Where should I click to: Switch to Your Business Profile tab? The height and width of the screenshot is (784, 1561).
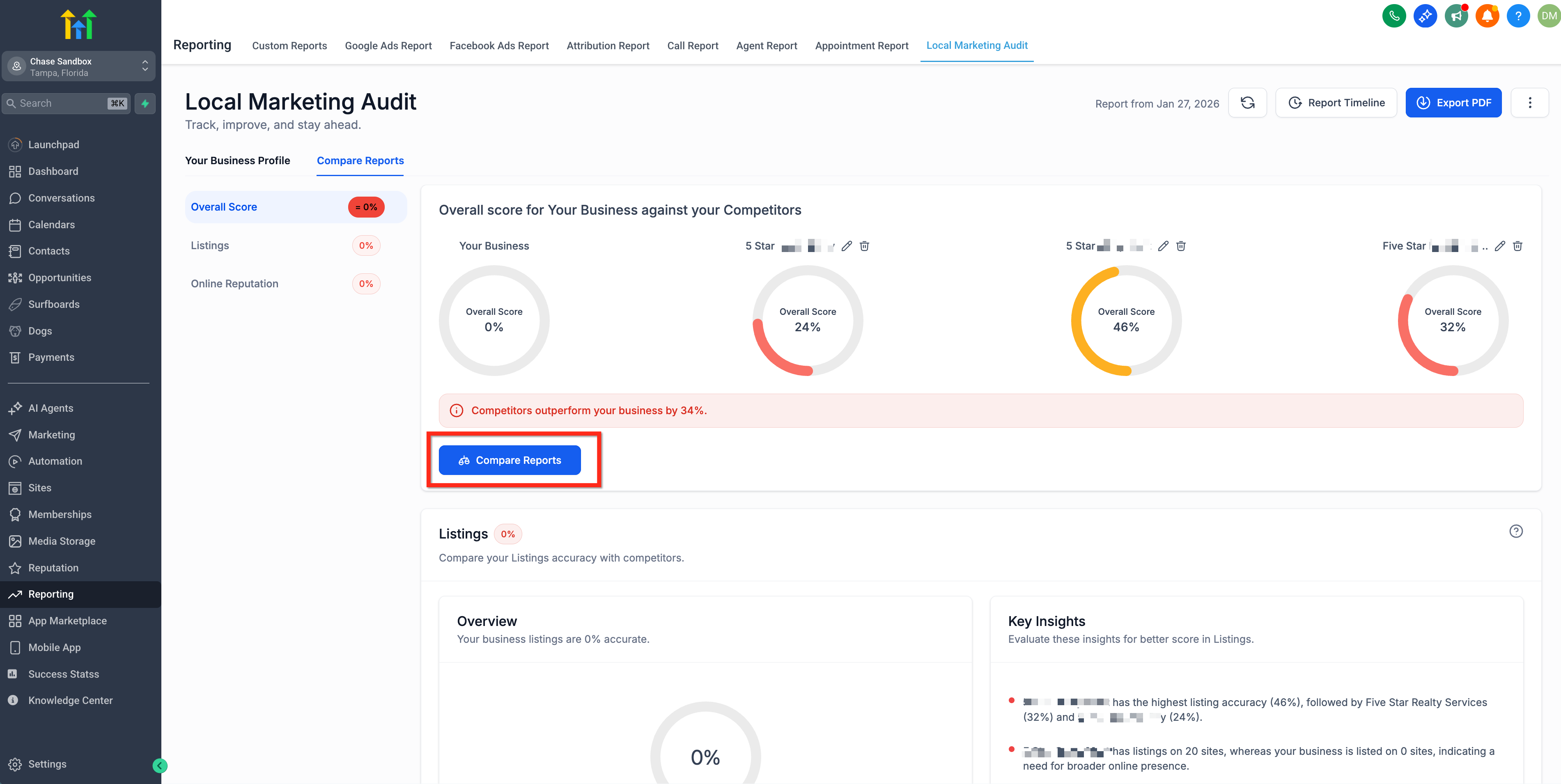[238, 160]
